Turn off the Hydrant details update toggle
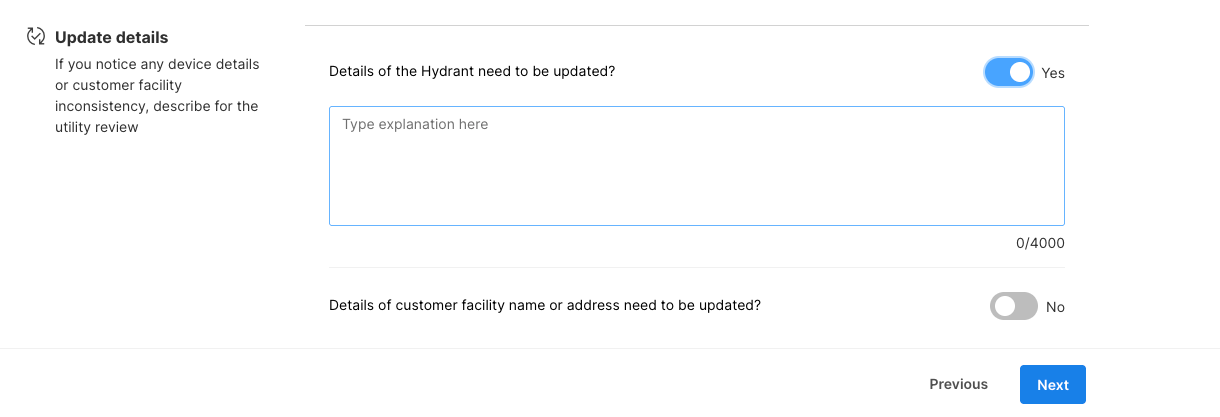 pos(1008,72)
